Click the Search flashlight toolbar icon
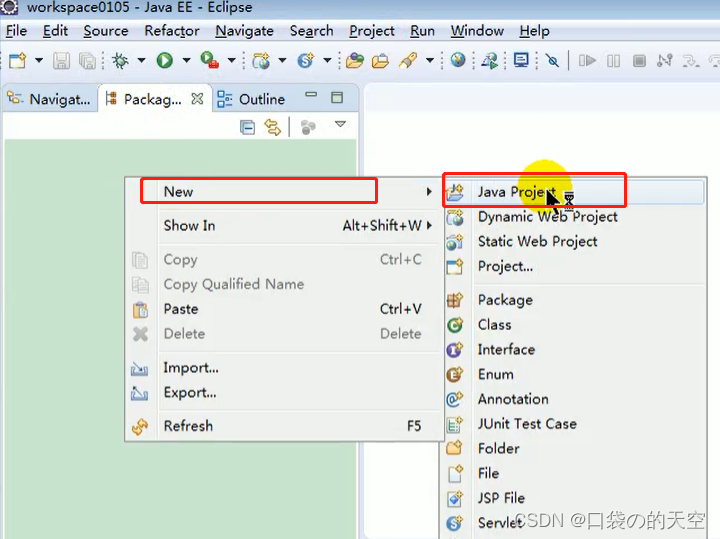Screen dimensions: 720x539 [x=408, y=61]
